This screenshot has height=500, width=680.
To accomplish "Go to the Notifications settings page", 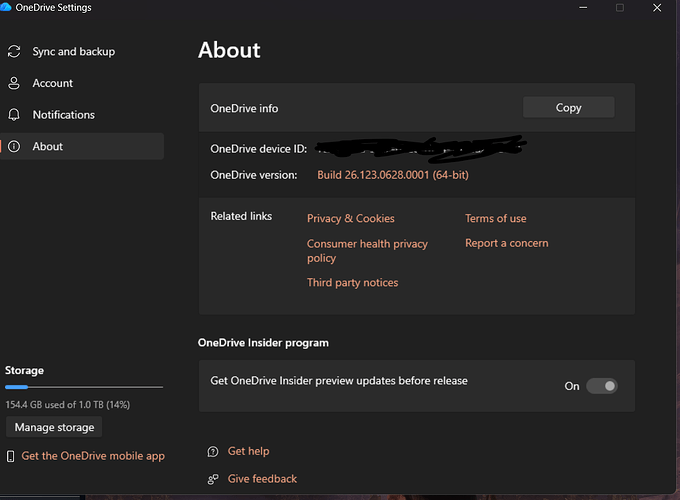I will (x=82, y=115).
